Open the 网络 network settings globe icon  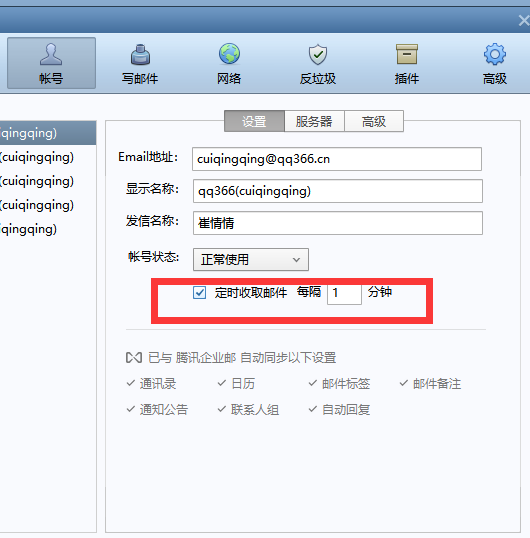click(229, 54)
